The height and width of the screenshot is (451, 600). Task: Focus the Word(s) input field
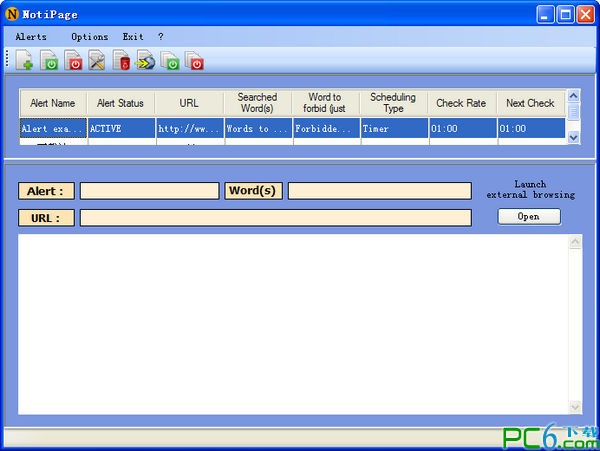tap(380, 190)
